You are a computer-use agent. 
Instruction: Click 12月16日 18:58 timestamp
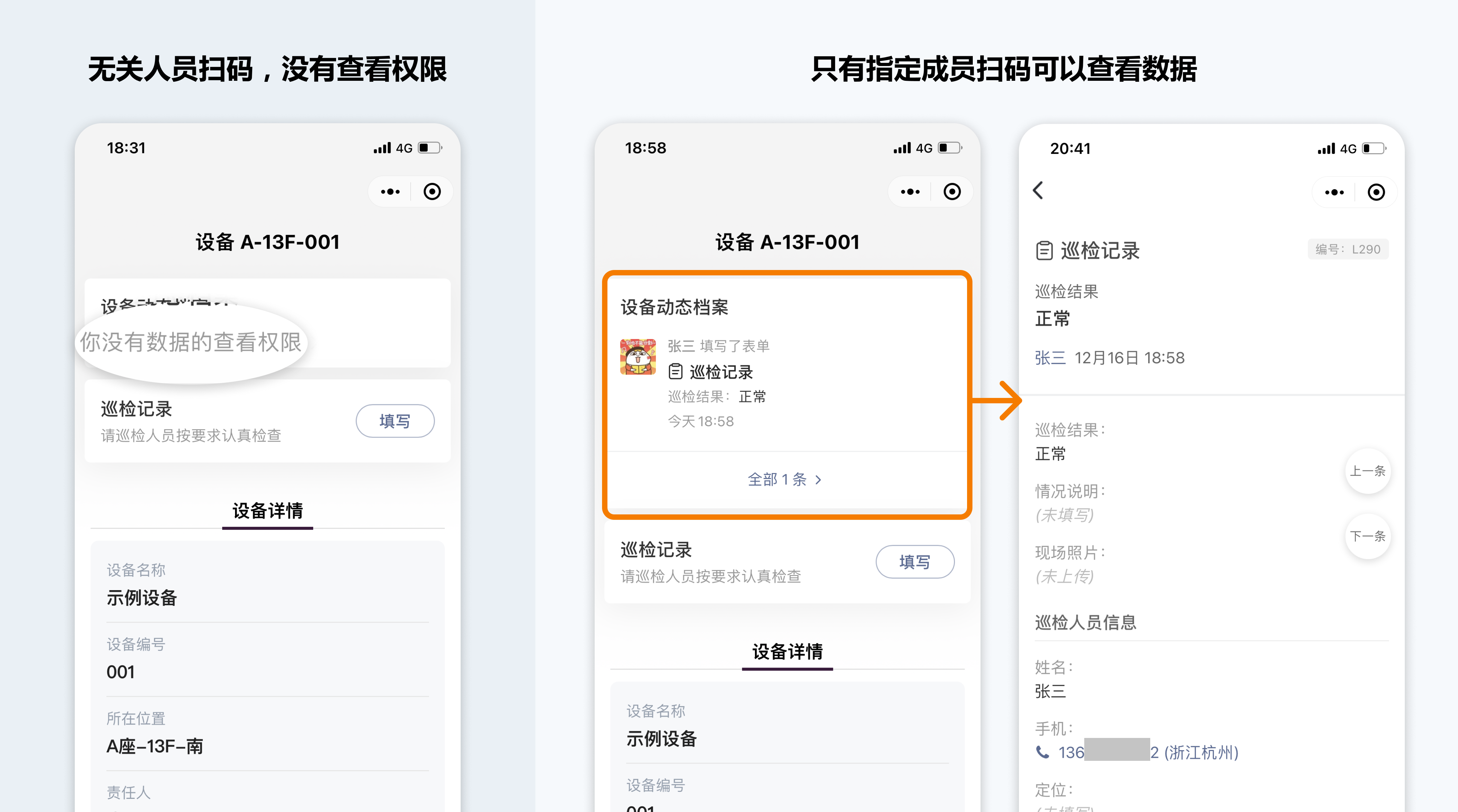pyautogui.click(x=1130, y=358)
